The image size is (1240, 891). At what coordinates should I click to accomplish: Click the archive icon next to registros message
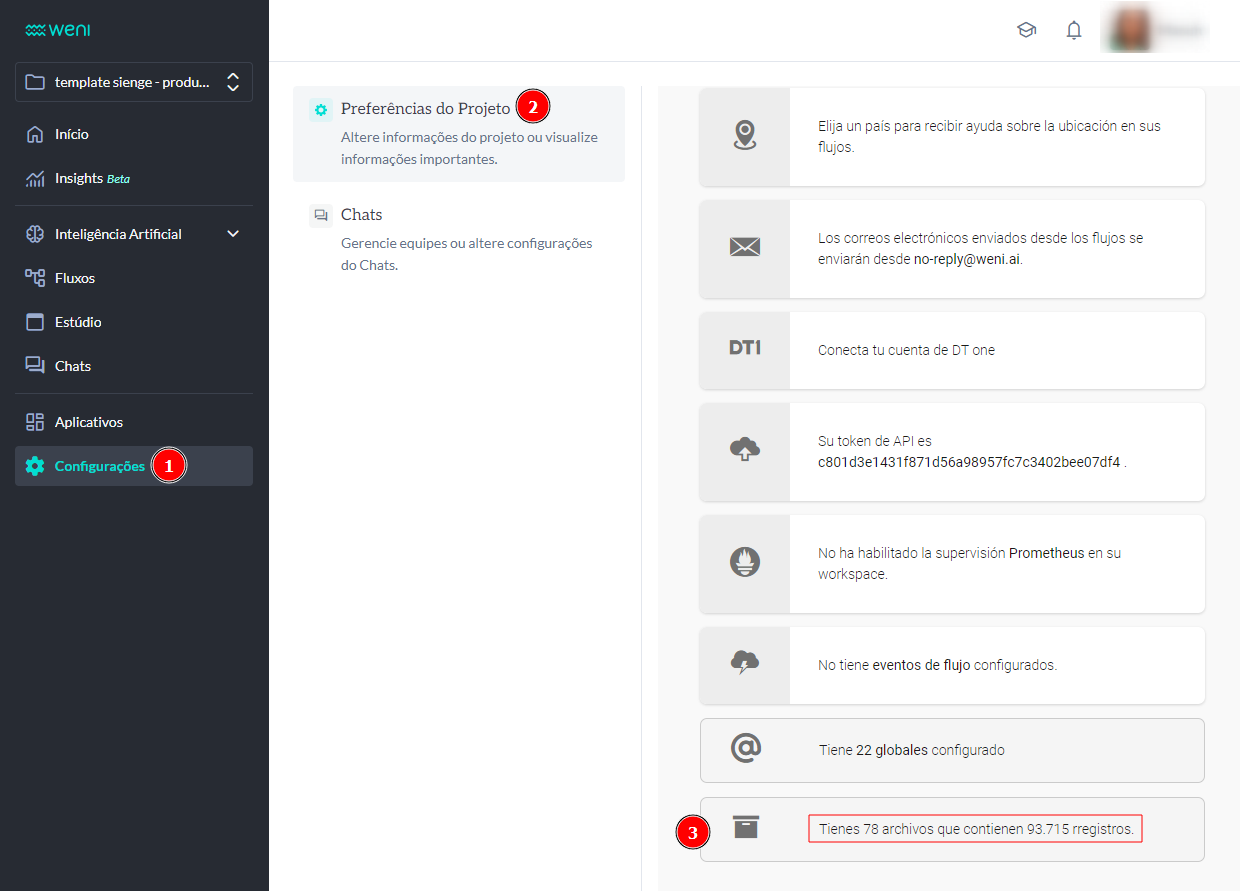click(744, 828)
